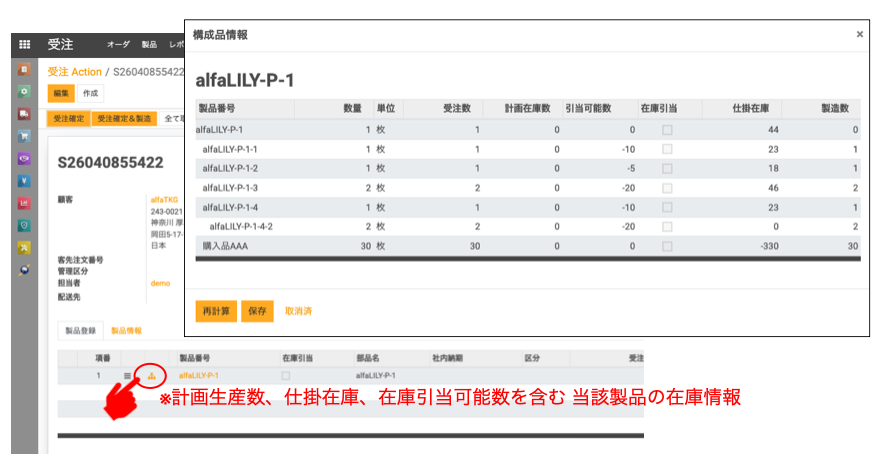The height and width of the screenshot is (465, 895).
Task: Click the 46 仕掛在庫 value
Action: point(773,188)
